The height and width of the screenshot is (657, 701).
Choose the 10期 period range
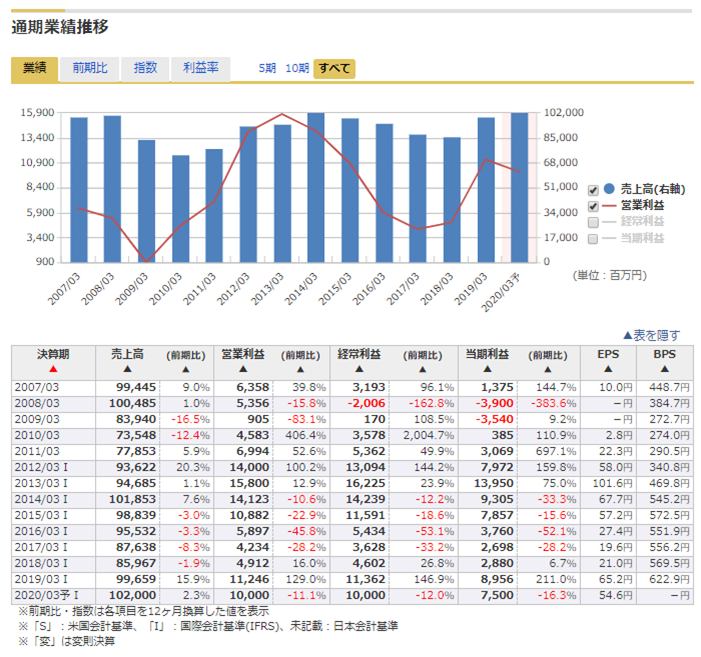[296, 69]
